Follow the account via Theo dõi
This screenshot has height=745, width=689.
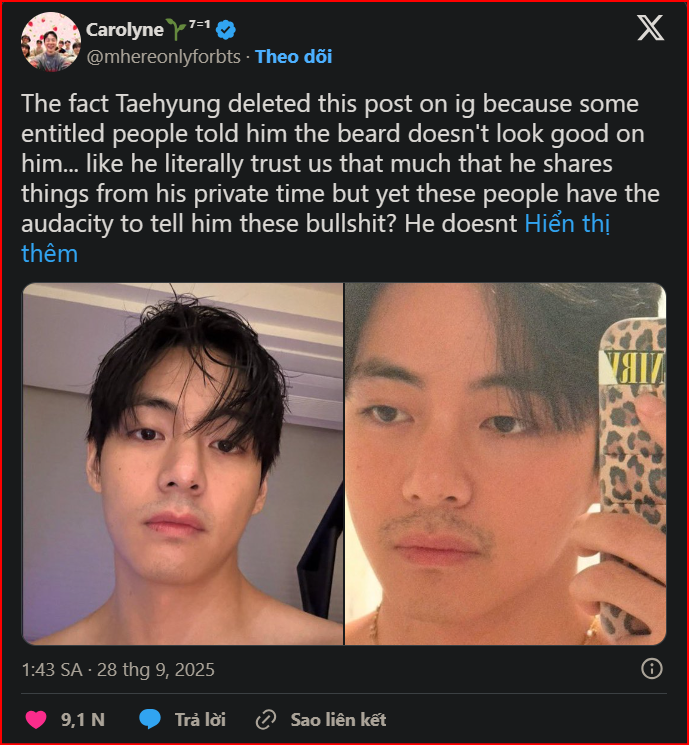(x=294, y=57)
